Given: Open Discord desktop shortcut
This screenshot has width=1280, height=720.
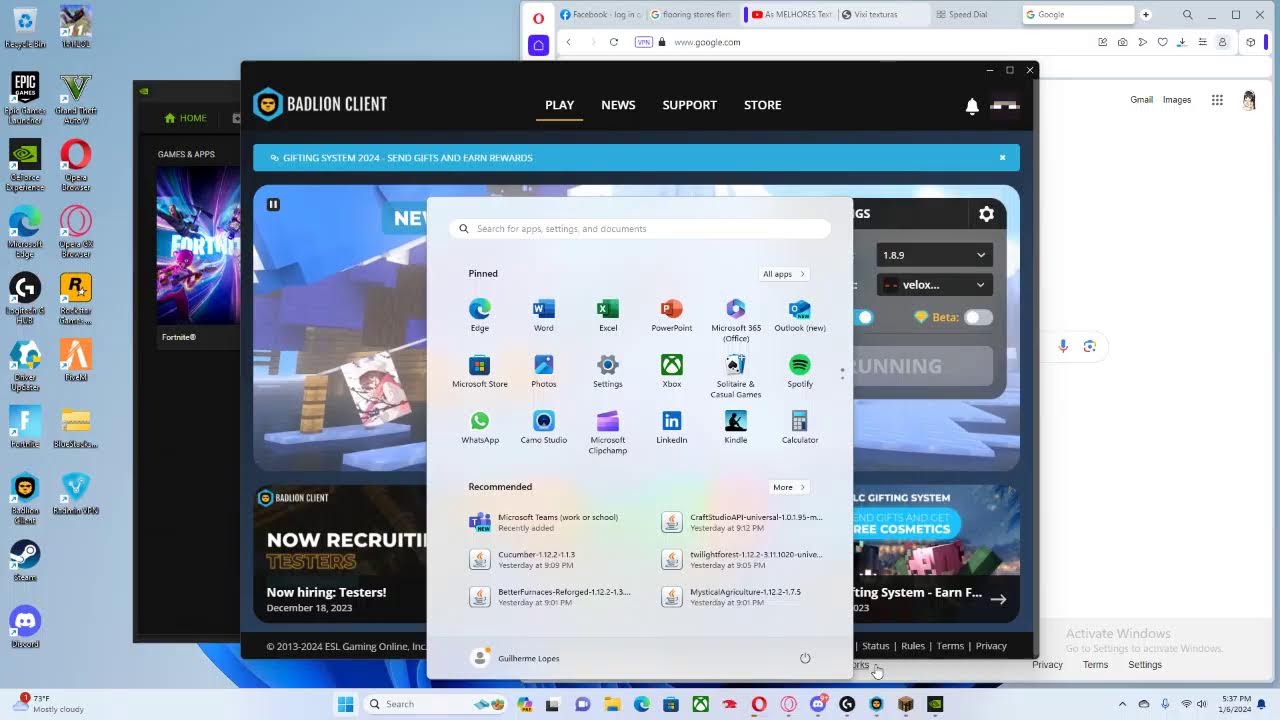Looking at the screenshot, I should coord(25,627).
